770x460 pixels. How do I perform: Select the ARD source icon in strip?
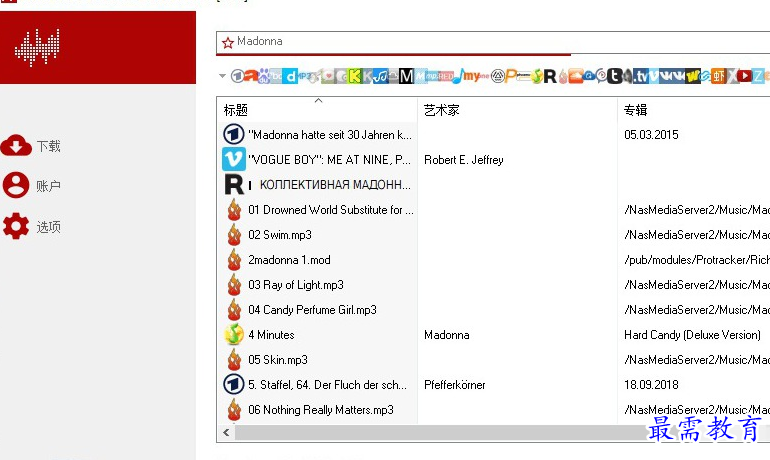click(237, 76)
